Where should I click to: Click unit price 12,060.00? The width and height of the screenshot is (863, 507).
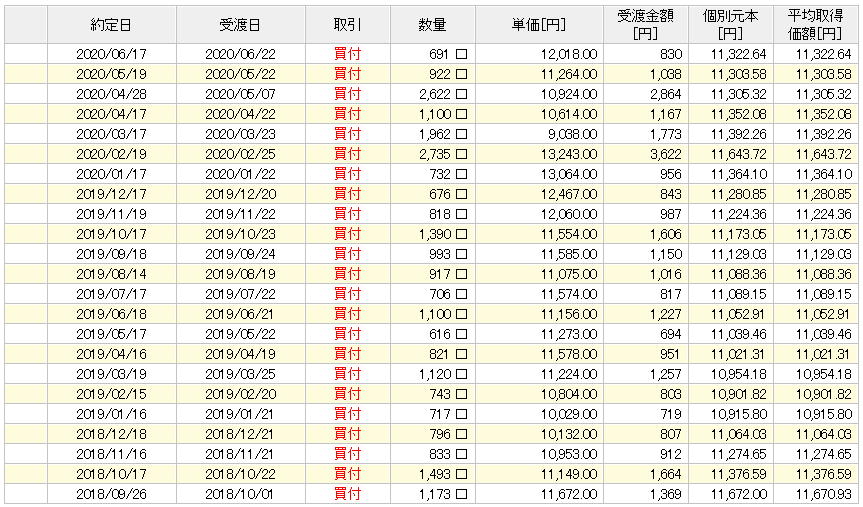(x=569, y=214)
